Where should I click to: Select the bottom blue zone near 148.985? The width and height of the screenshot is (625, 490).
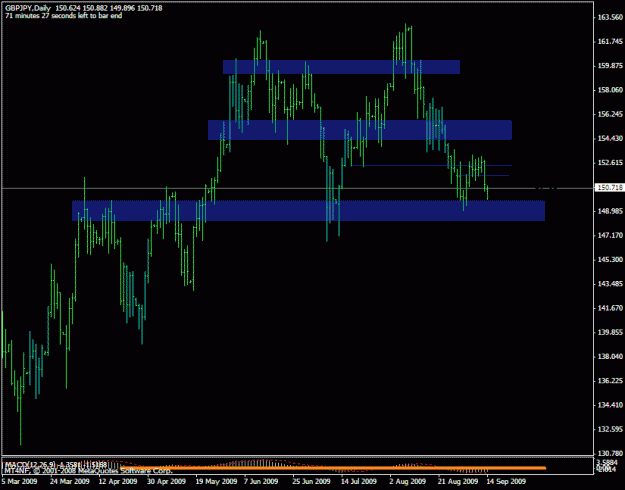pos(308,211)
